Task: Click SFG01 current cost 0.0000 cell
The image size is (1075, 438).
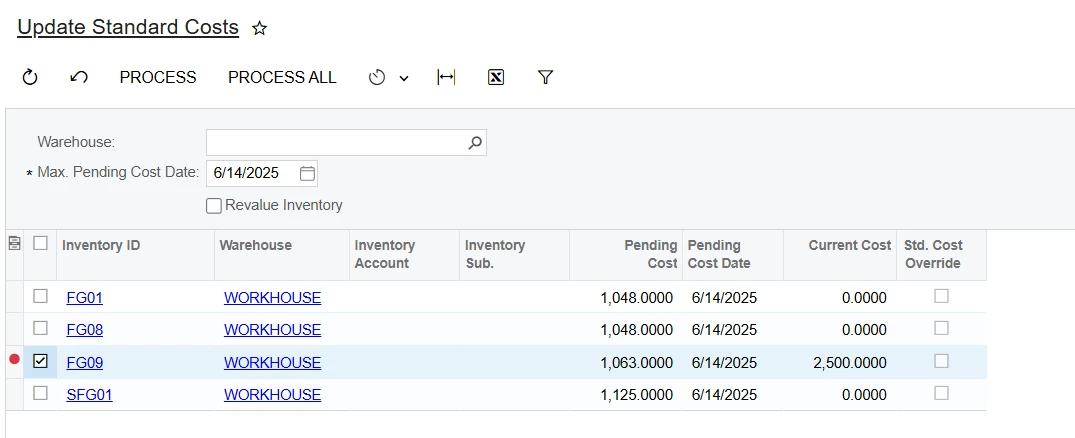Action: pyautogui.click(x=840, y=395)
